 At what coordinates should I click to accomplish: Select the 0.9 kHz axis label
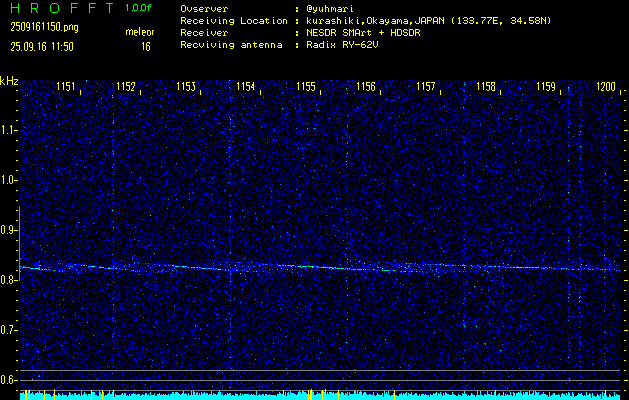pos(8,230)
